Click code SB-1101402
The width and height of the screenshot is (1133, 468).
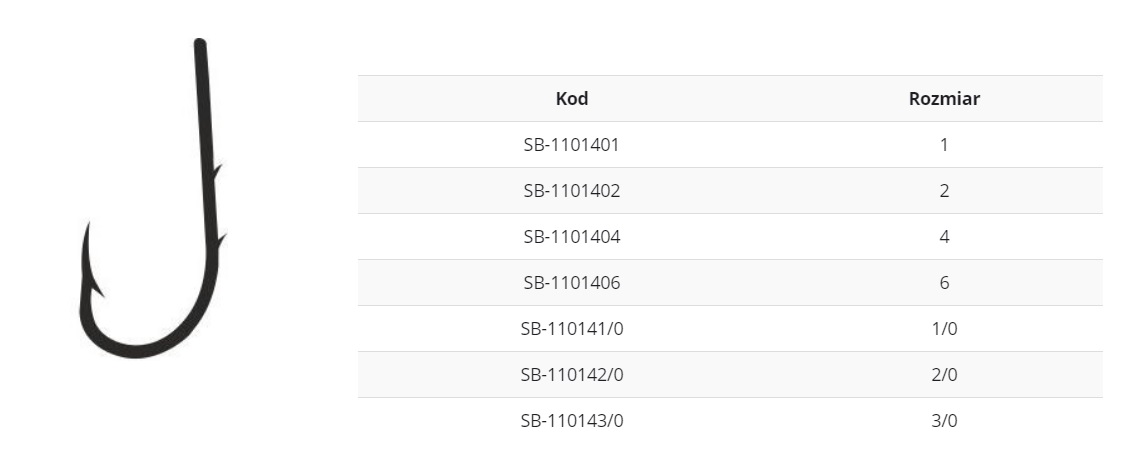[572, 191]
